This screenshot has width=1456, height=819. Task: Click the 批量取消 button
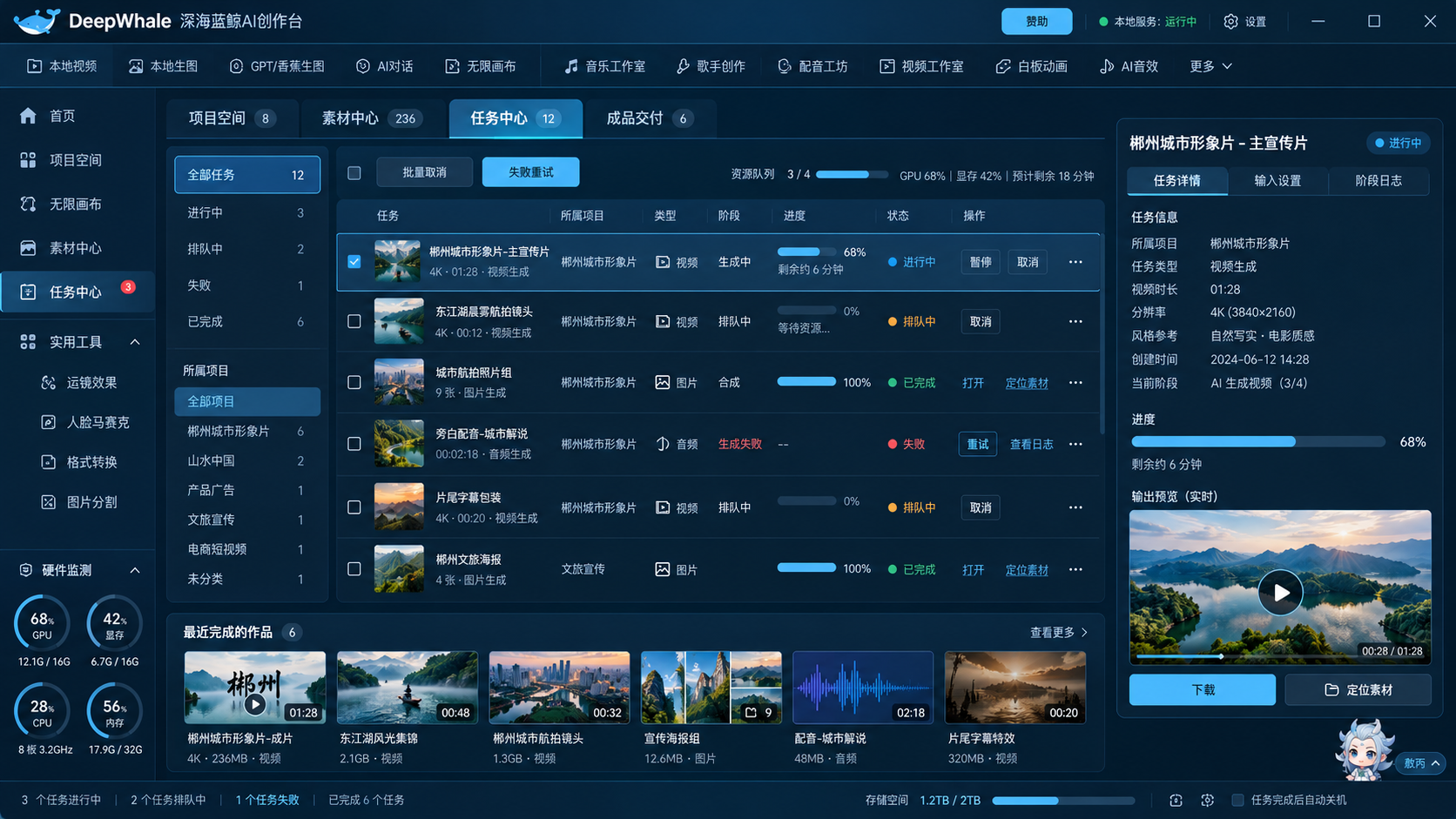point(424,172)
